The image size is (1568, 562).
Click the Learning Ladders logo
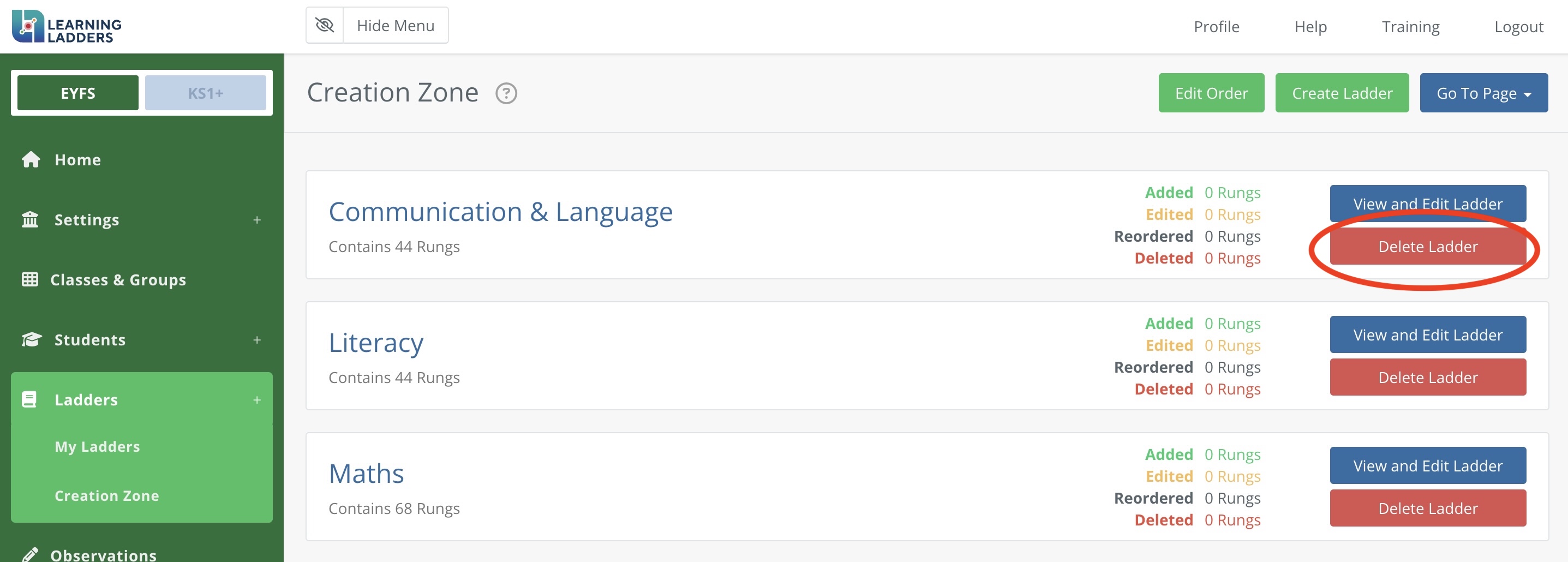click(67, 27)
